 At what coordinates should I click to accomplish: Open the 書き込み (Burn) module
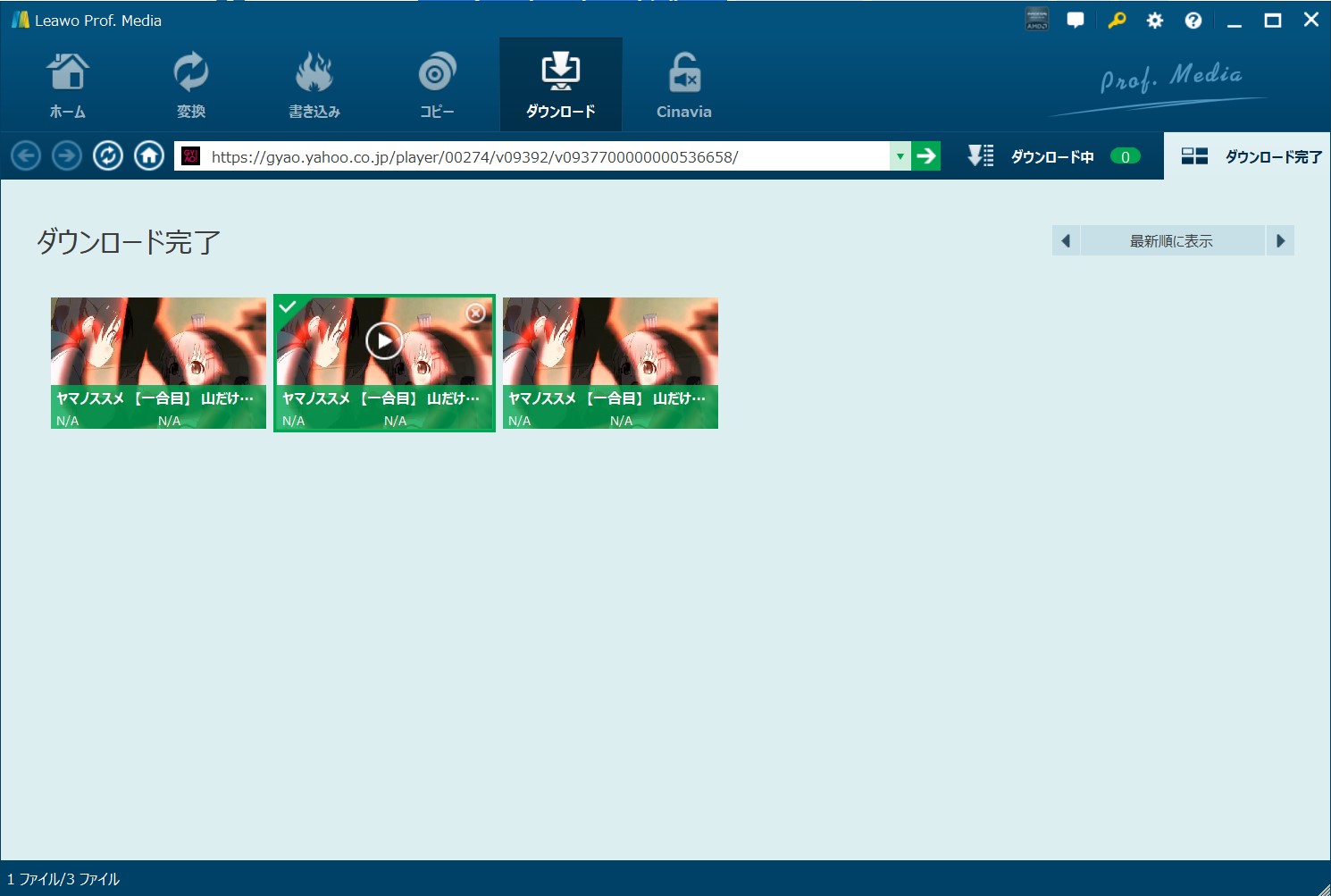point(314,86)
